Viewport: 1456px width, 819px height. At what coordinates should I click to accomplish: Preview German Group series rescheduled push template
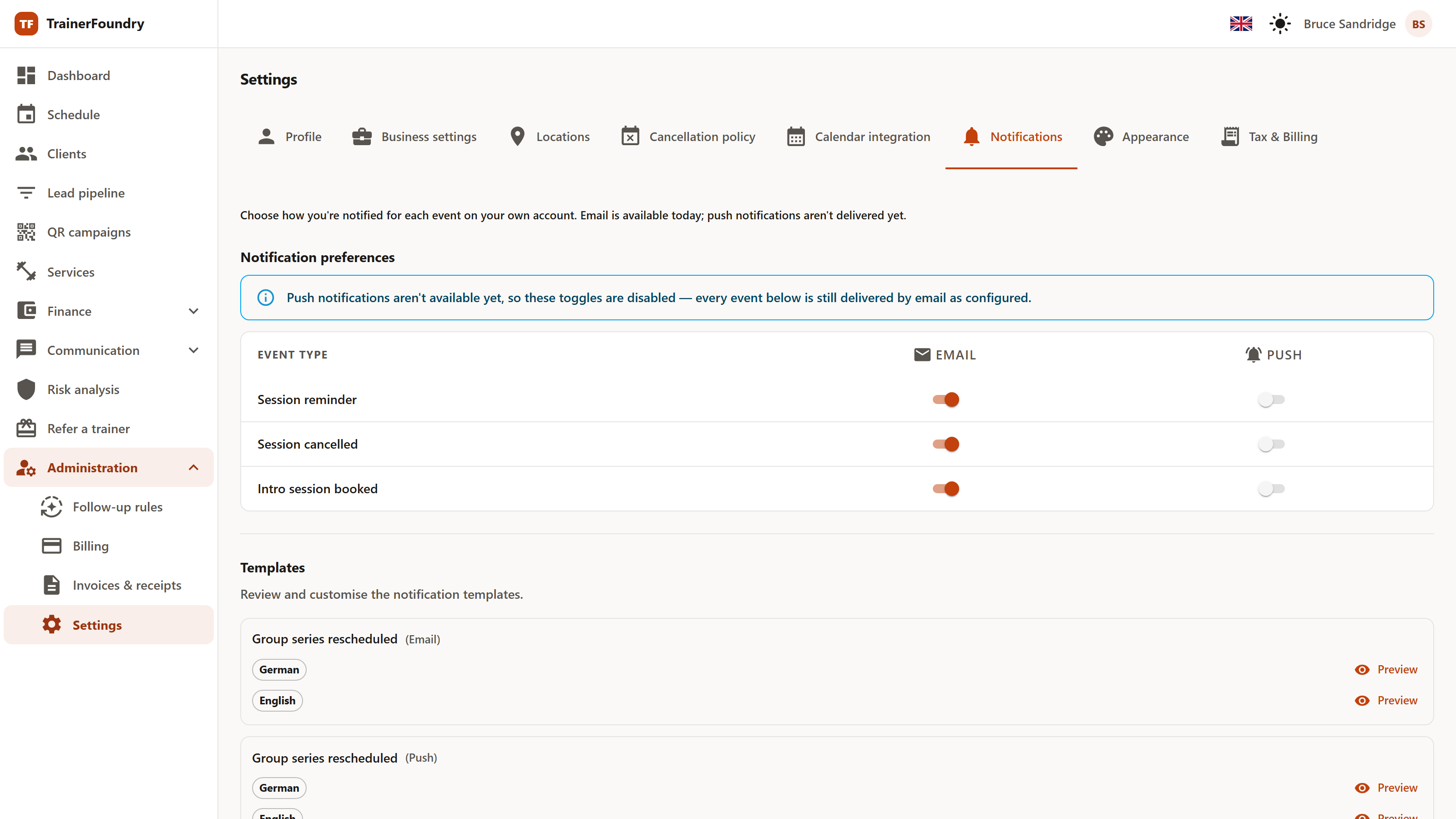1386,787
